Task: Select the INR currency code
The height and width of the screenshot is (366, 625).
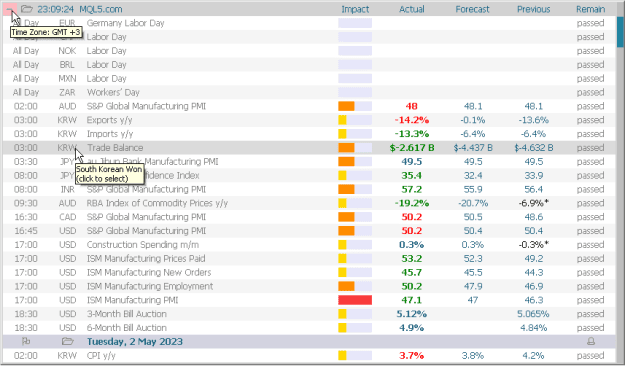Action: tap(67, 189)
